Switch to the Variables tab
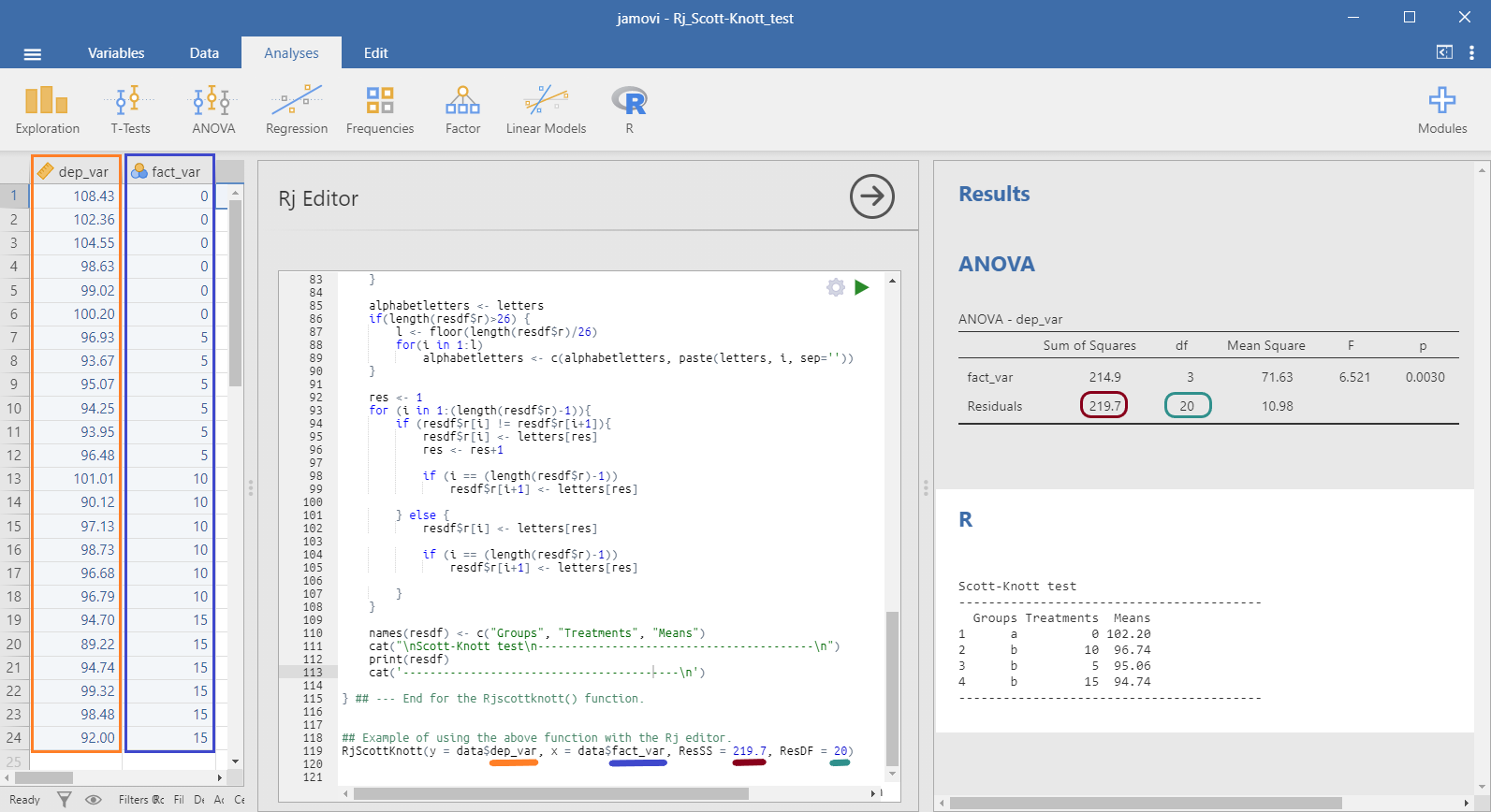The image size is (1491, 812). coord(116,53)
